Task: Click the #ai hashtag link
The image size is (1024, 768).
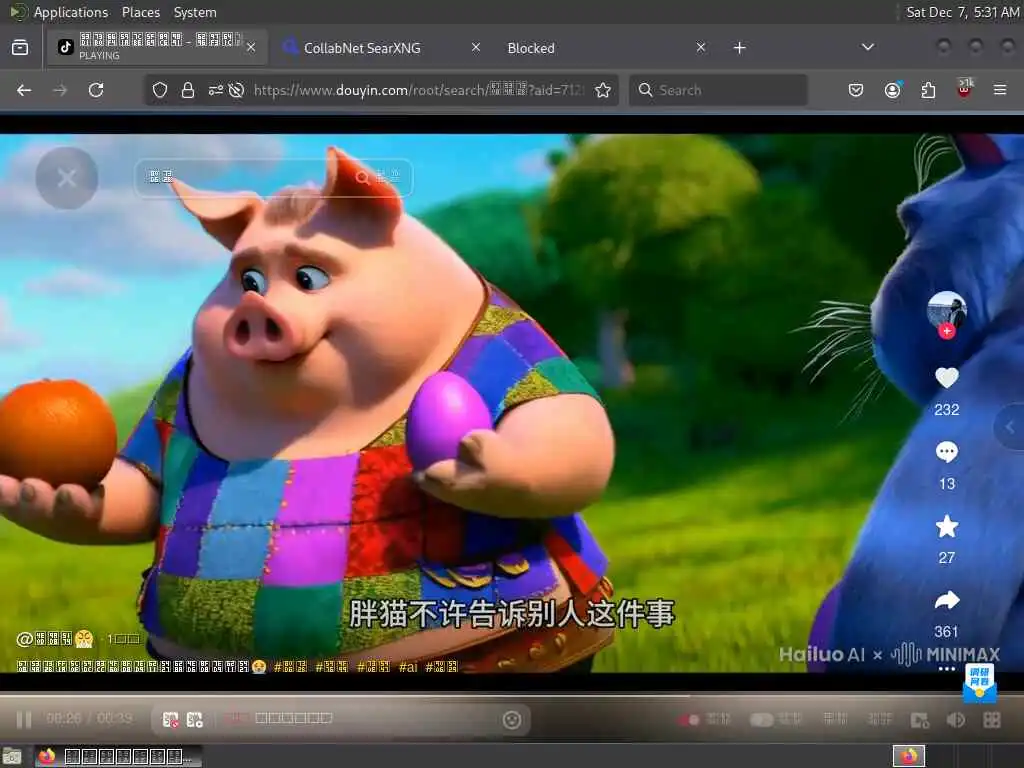Action: (408, 667)
